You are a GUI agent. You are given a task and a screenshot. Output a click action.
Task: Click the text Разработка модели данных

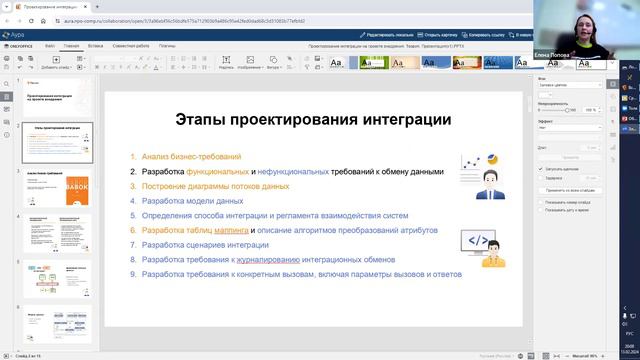[192, 201]
